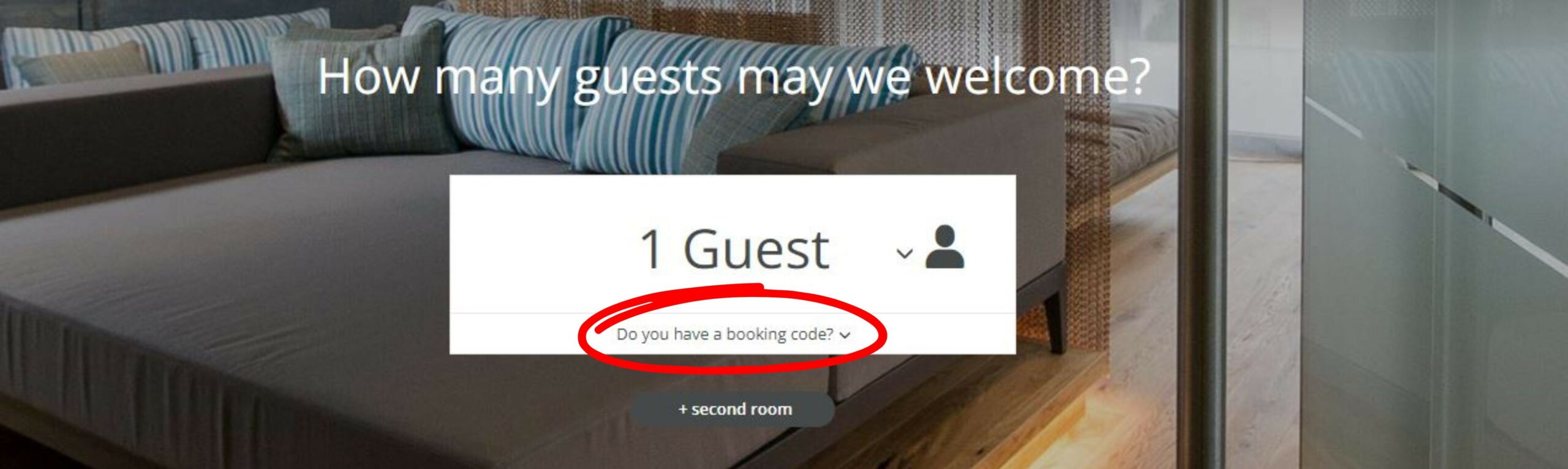Viewport: 1568px width, 469px height.
Task: Click the red hand-drawn circle annotation
Action: [x=733, y=328]
